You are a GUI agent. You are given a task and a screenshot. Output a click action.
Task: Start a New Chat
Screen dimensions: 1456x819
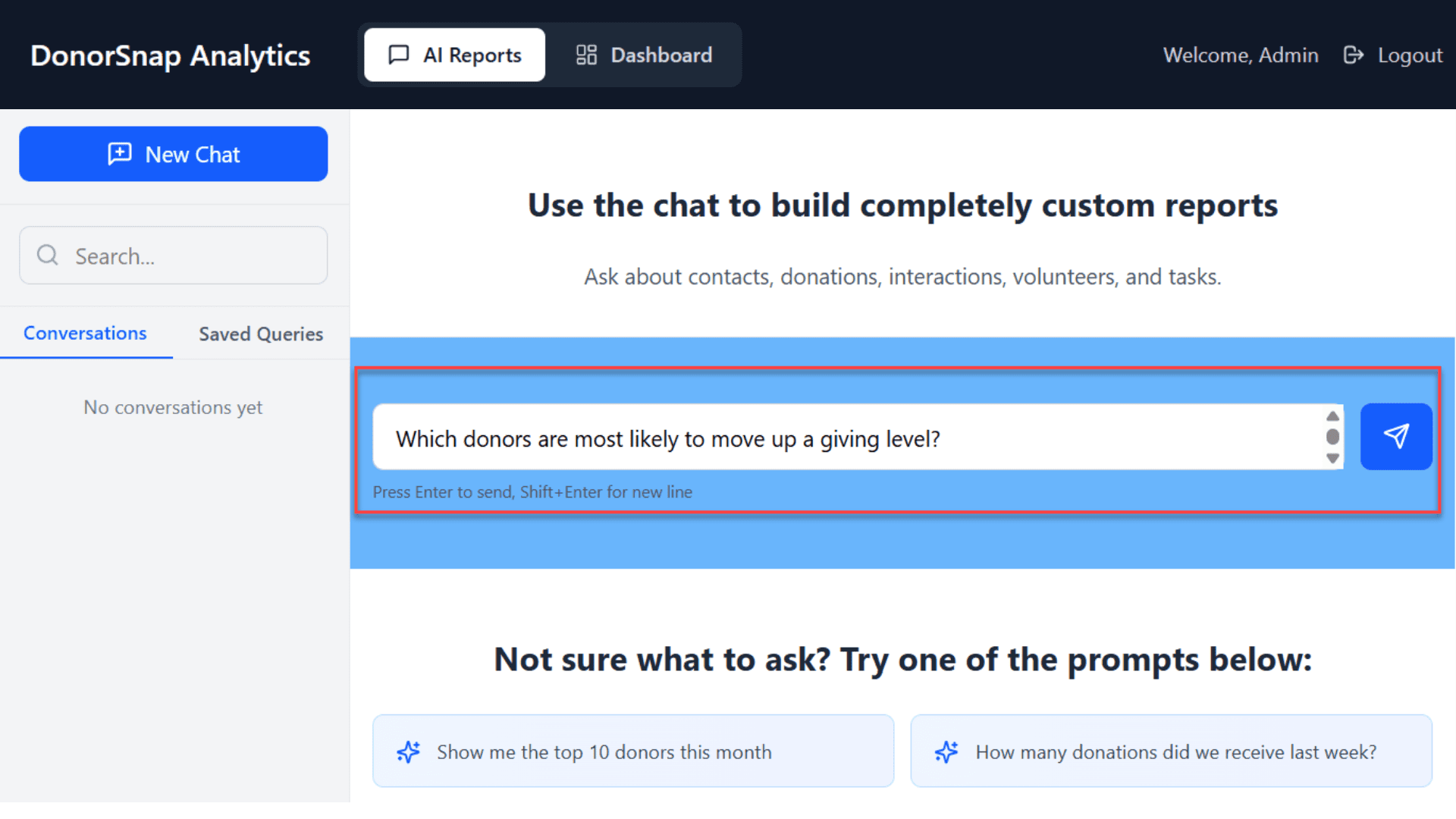(x=173, y=154)
